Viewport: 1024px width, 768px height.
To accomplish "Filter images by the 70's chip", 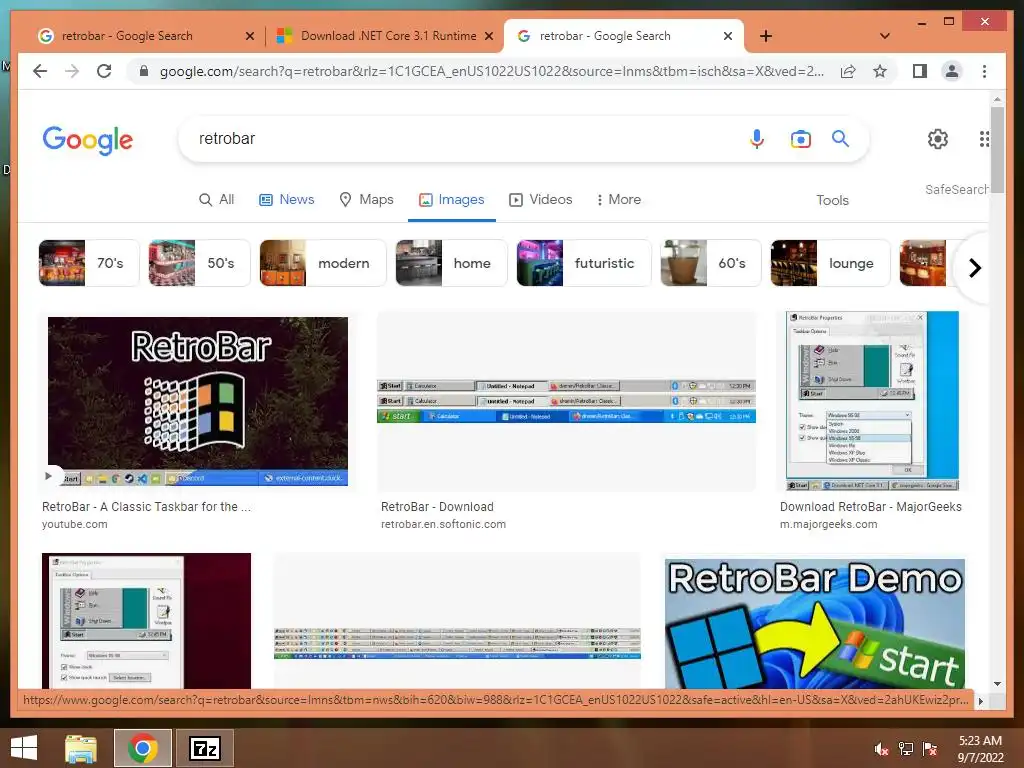I will (x=89, y=263).
